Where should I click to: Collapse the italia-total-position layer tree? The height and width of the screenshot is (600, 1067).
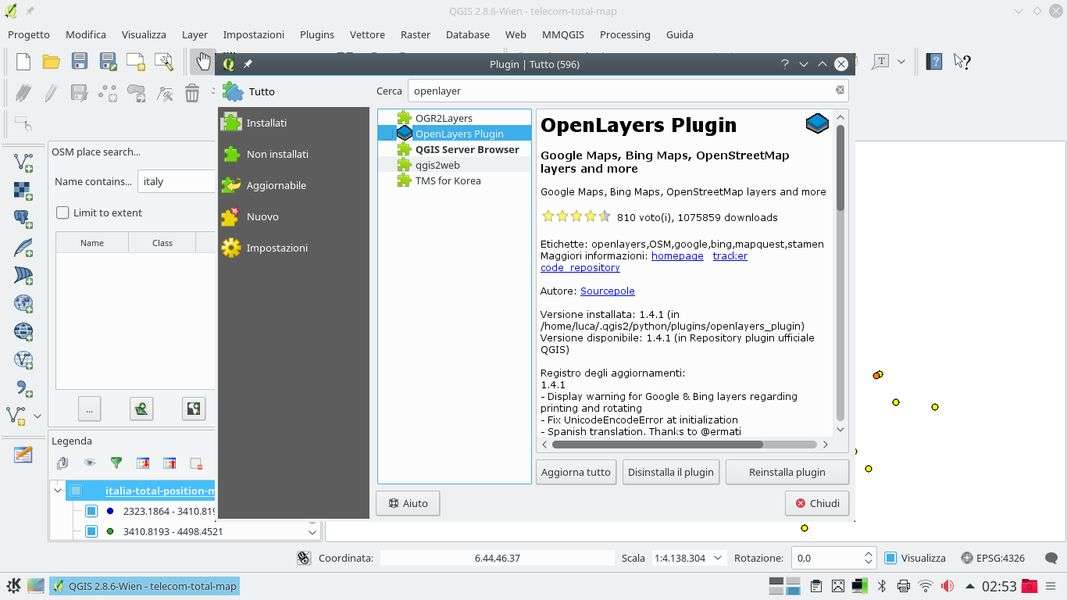[x=58, y=491]
